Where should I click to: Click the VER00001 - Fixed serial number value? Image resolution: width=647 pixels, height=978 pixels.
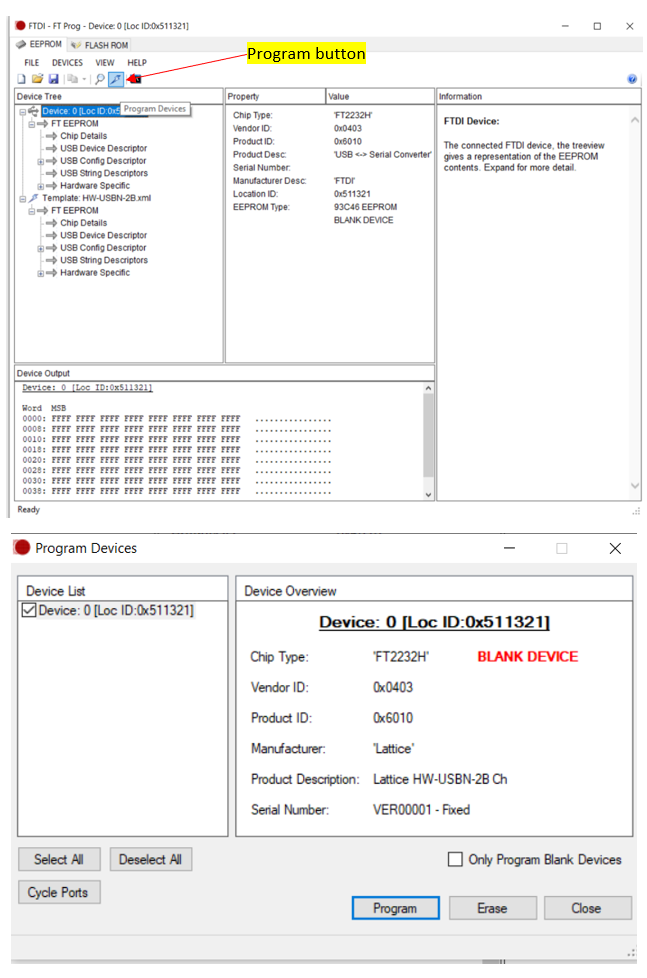coord(421,810)
